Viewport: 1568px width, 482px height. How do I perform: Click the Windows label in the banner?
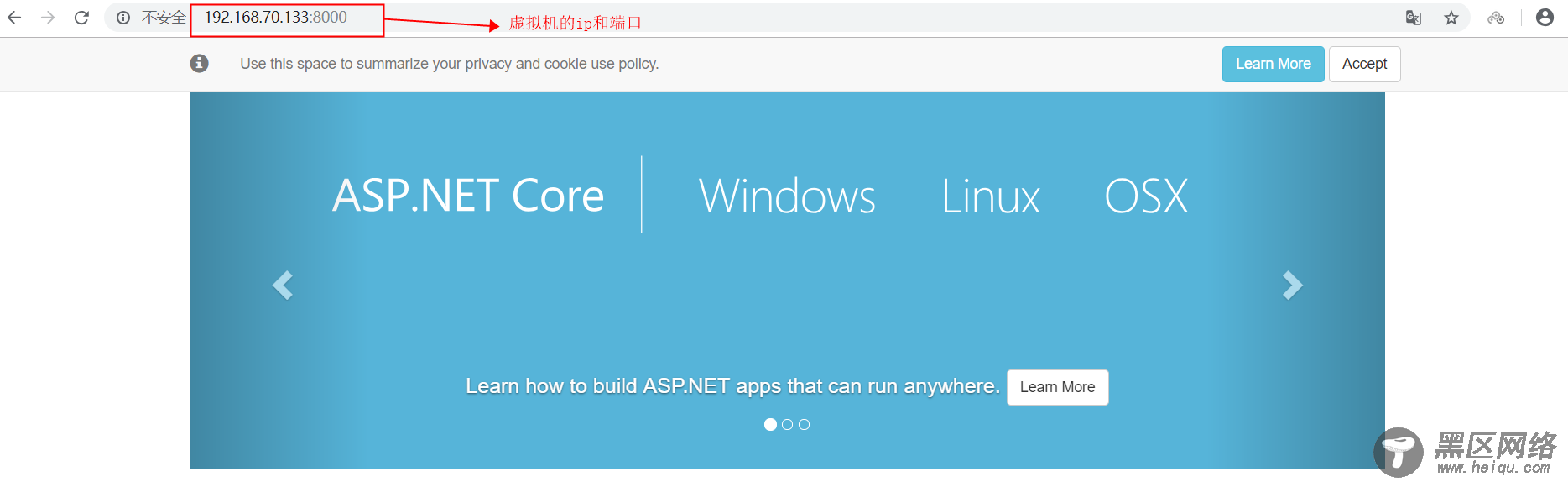pos(787,196)
